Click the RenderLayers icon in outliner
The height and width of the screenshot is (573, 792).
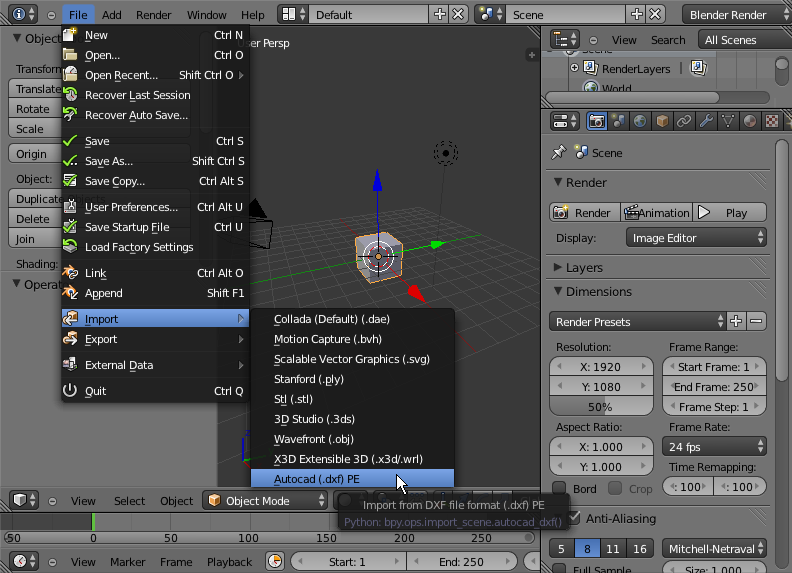coord(591,68)
